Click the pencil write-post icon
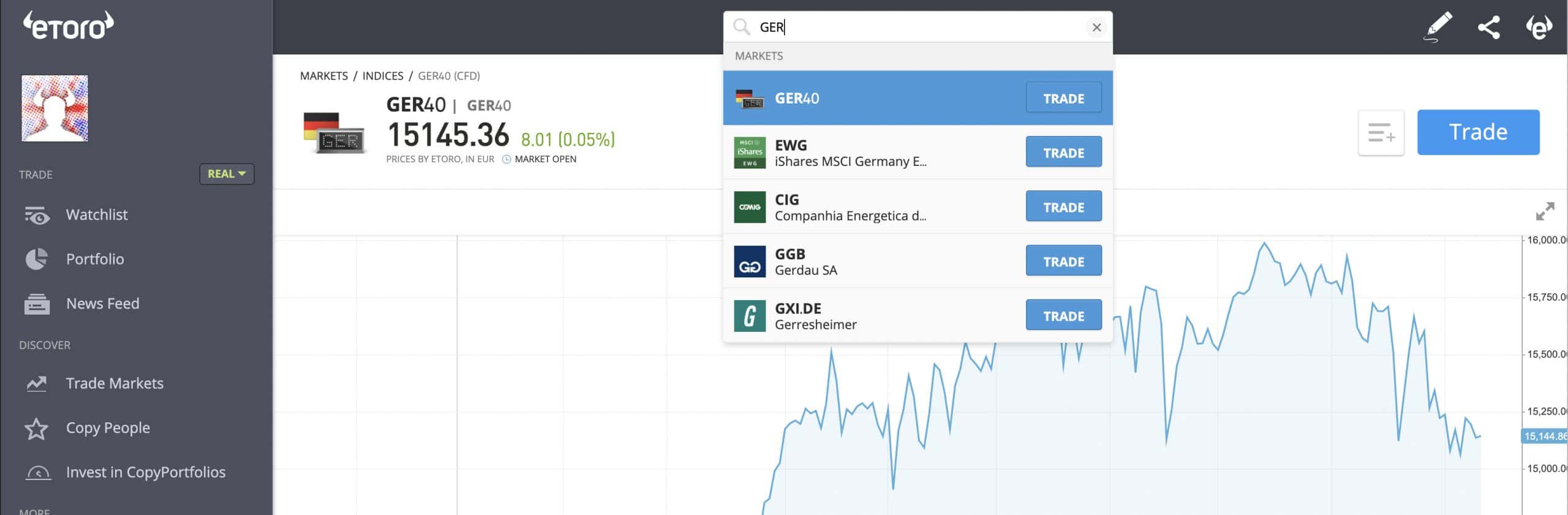Screen dimensions: 1568x515 [x=1437, y=27]
